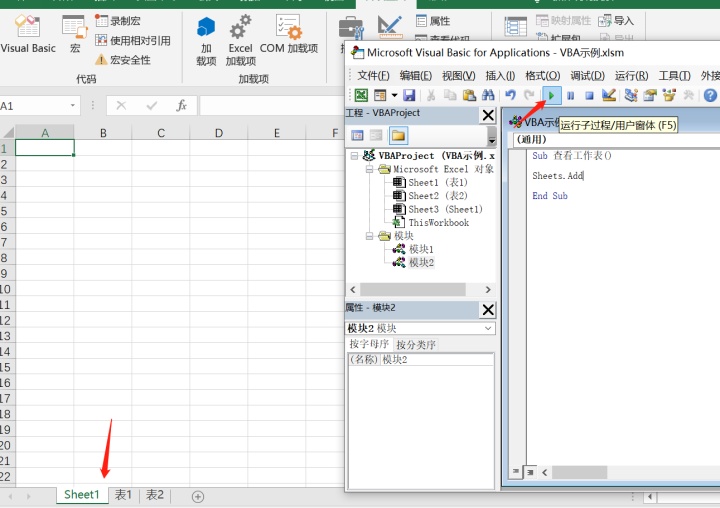
Task: Select row 5 header
Action: pos(5,211)
